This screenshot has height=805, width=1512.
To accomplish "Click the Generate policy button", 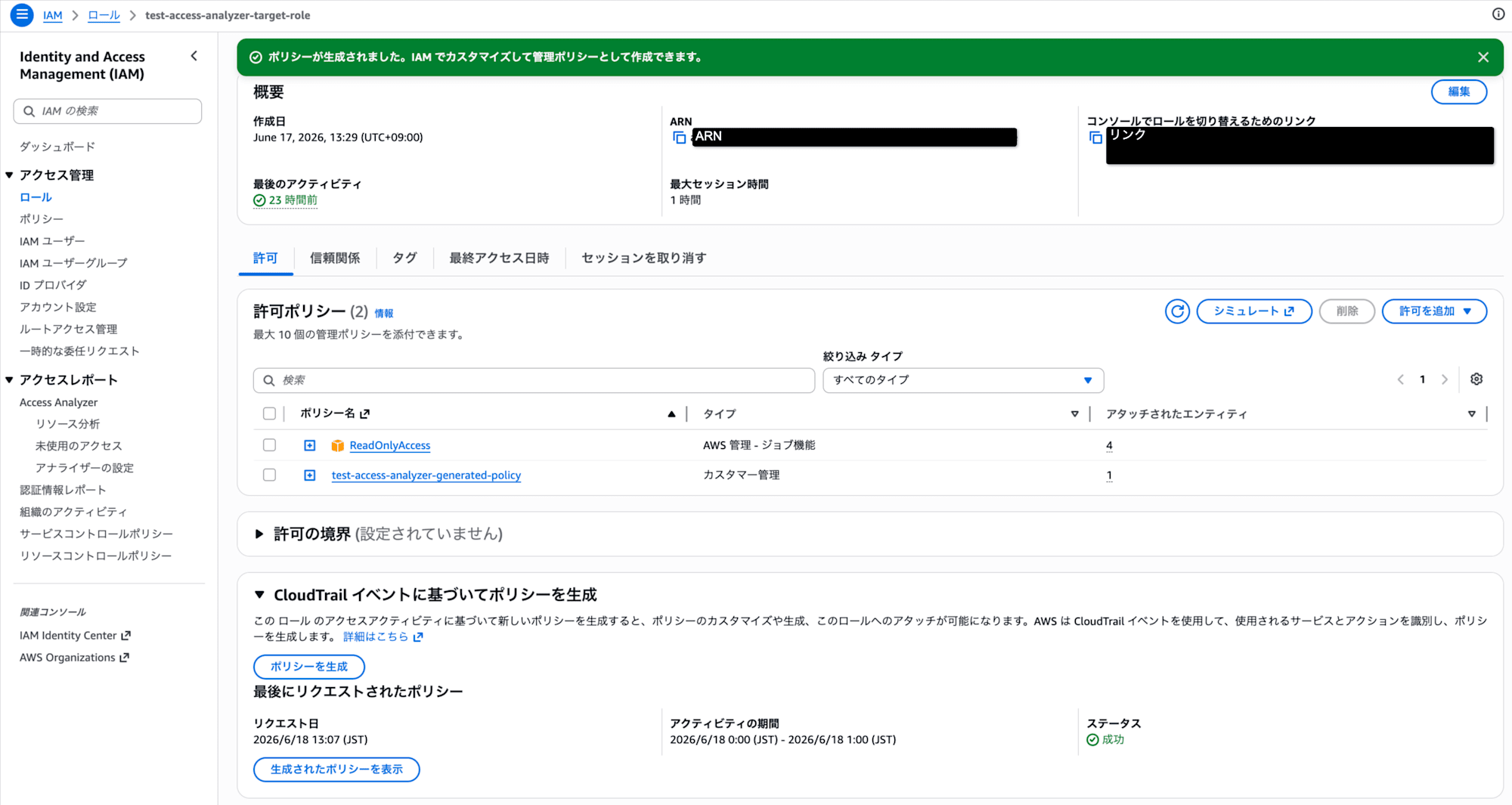I will 309,667.
